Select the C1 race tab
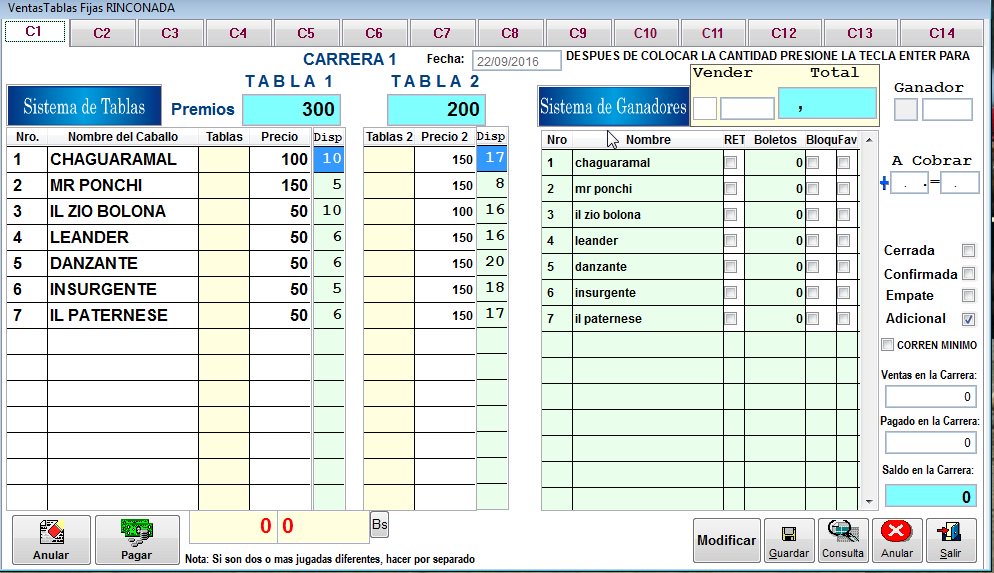The width and height of the screenshot is (994, 573). [34, 31]
